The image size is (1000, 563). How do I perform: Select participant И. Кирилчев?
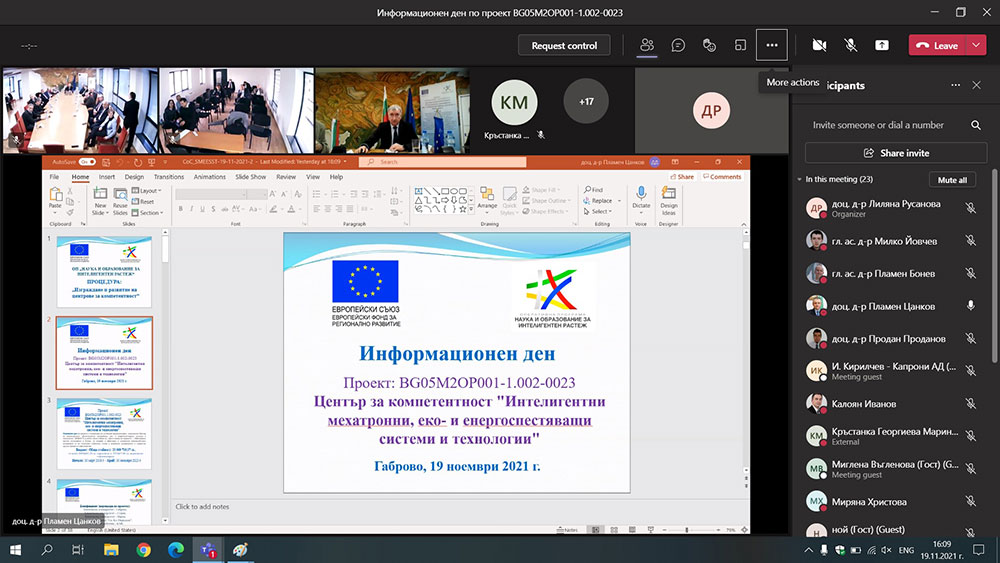(x=893, y=370)
